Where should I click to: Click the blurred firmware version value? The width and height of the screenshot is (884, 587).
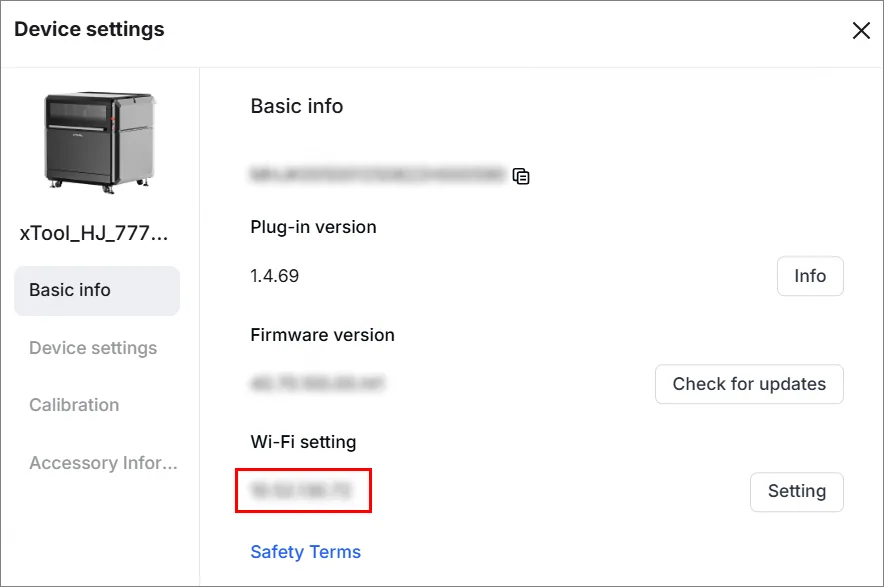(x=317, y=383)
